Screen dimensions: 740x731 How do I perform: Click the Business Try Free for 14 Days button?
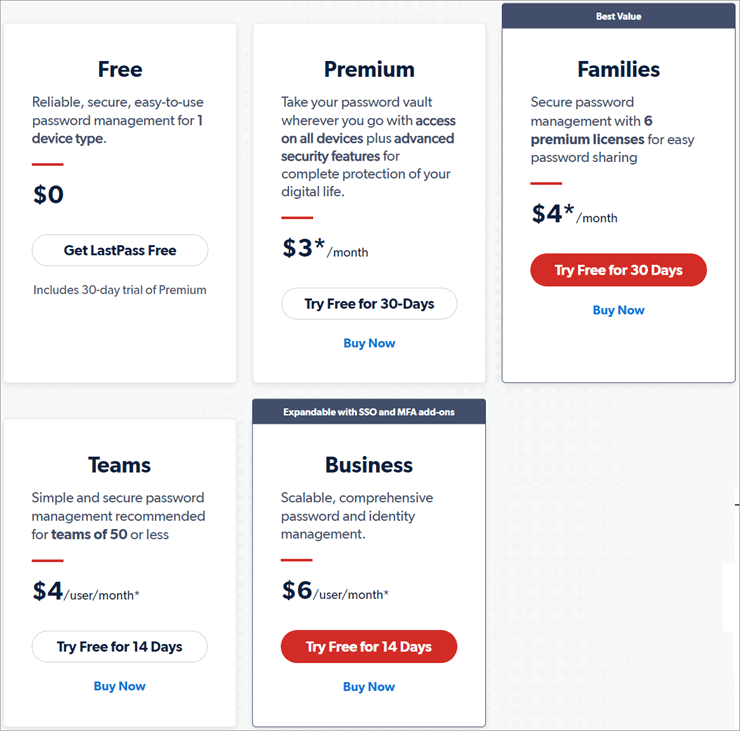(x=369, y=647)
